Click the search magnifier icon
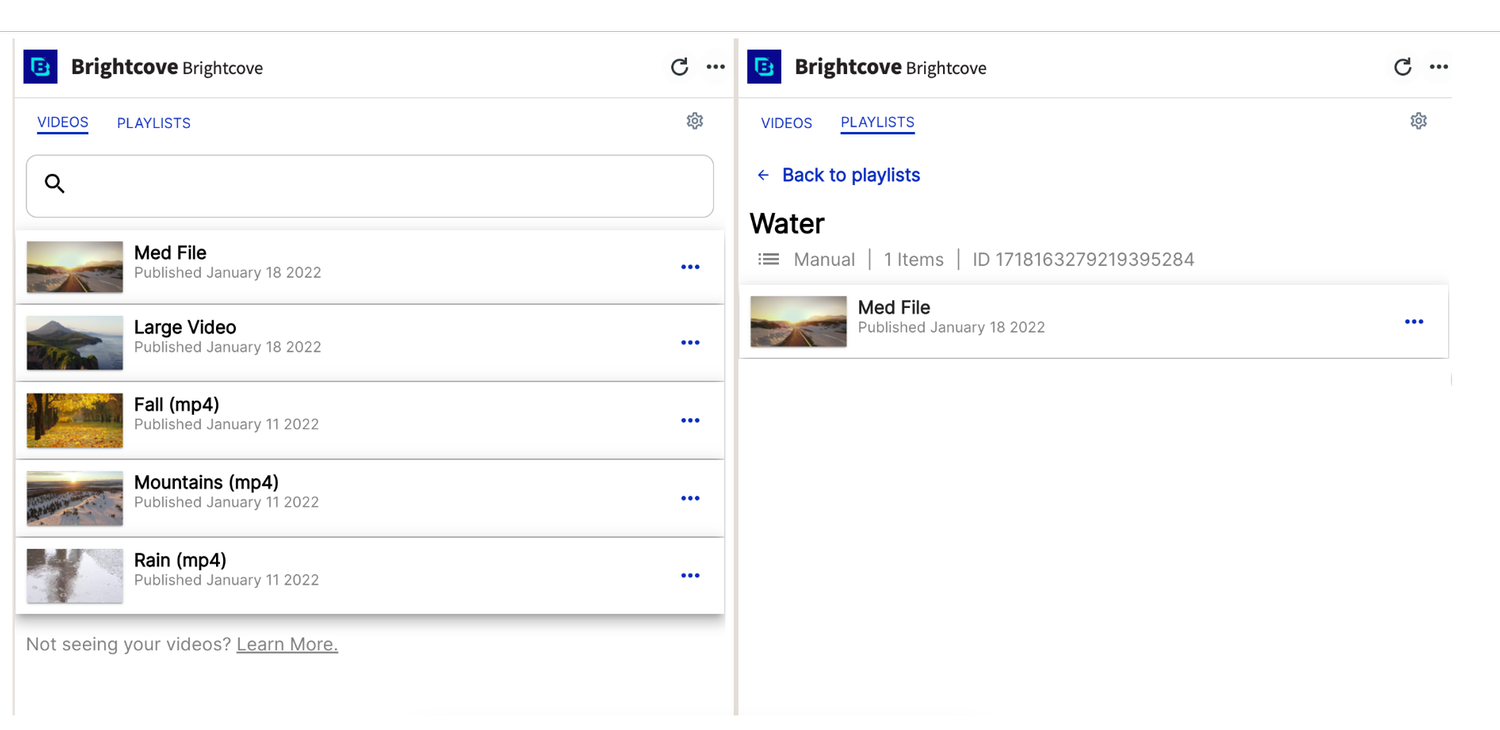 point(55,184)
